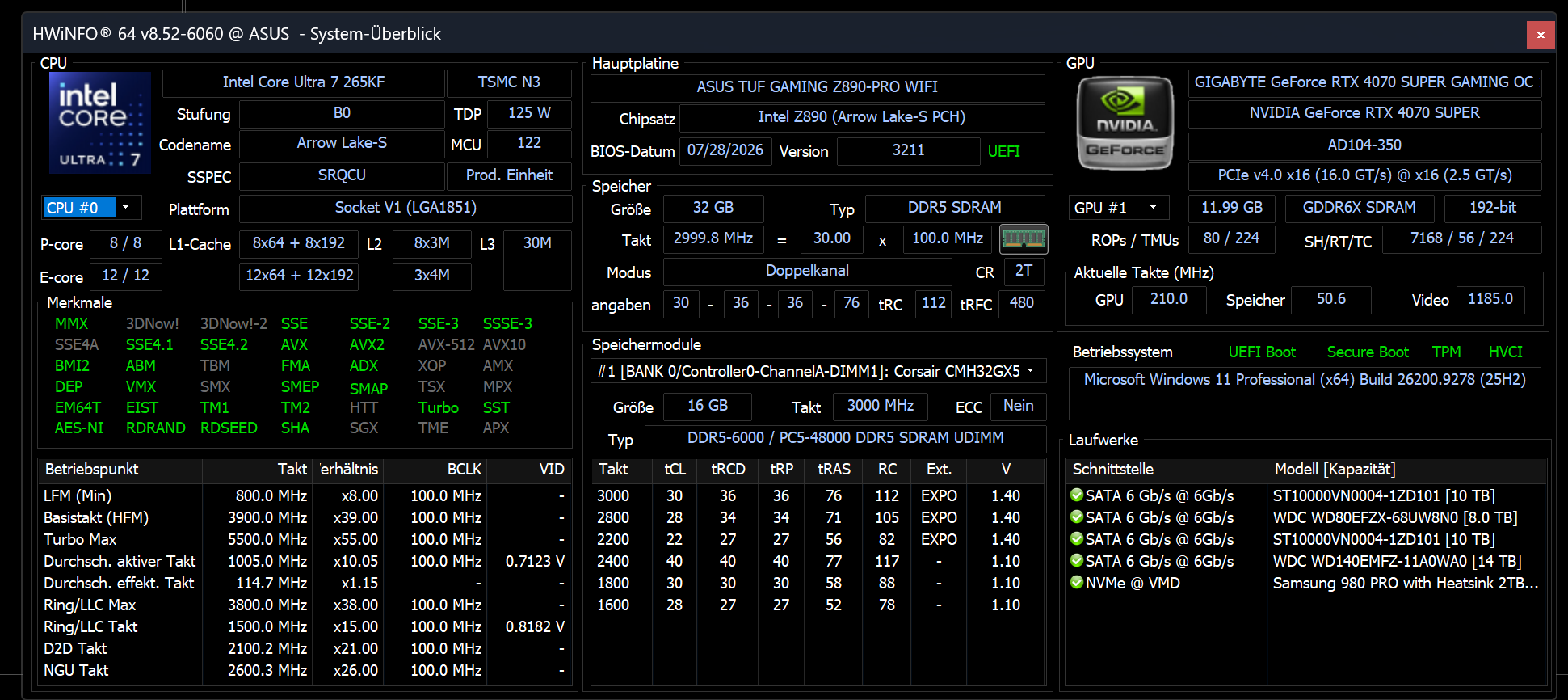Viewport: 1568px width, 700px height.
Task: Open the CPU #0 selector dropdown
Action: pyautogui.click(x=91, y=208)
